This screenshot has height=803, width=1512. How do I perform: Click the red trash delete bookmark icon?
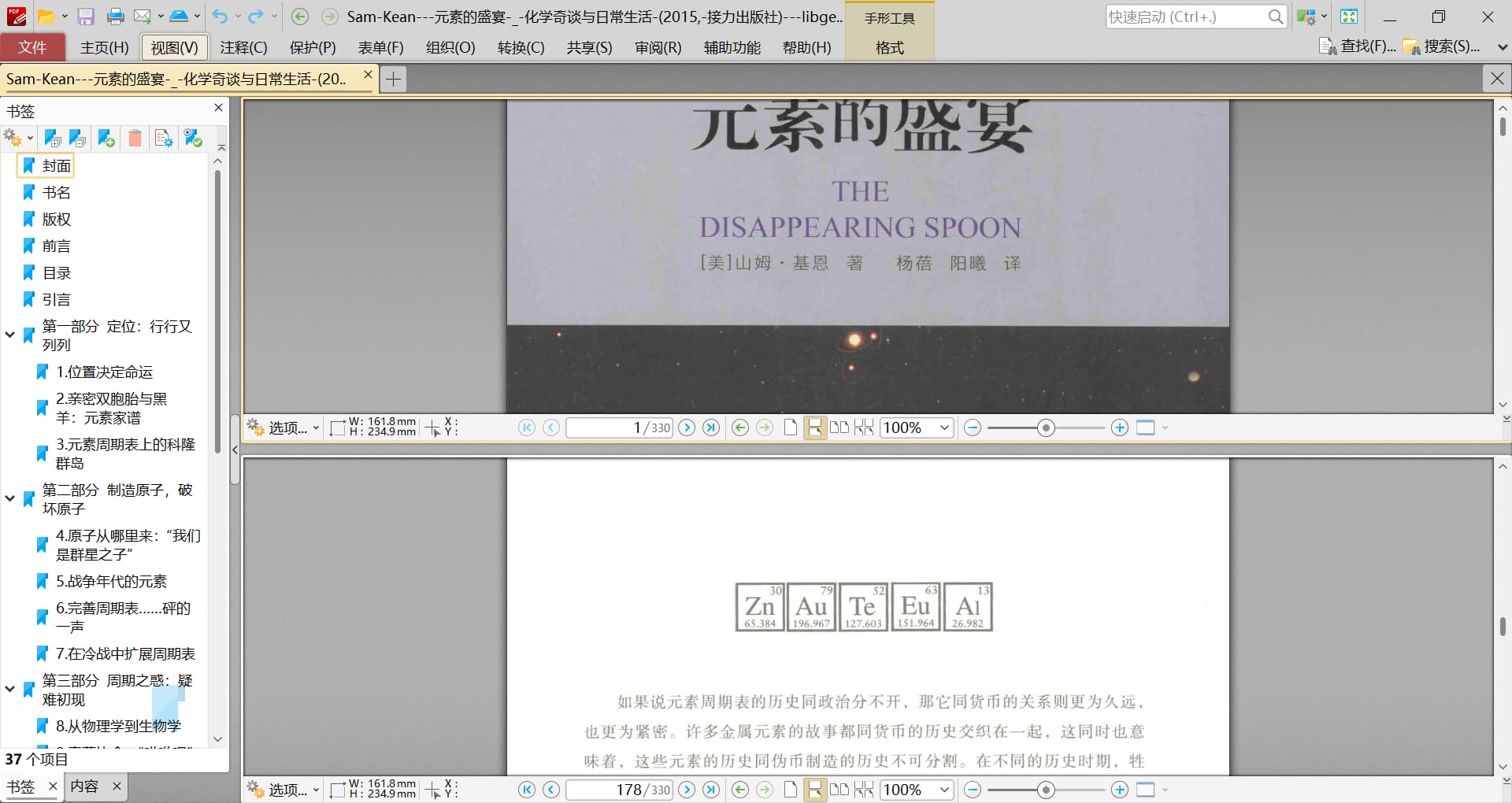click(x=135, y=139)
